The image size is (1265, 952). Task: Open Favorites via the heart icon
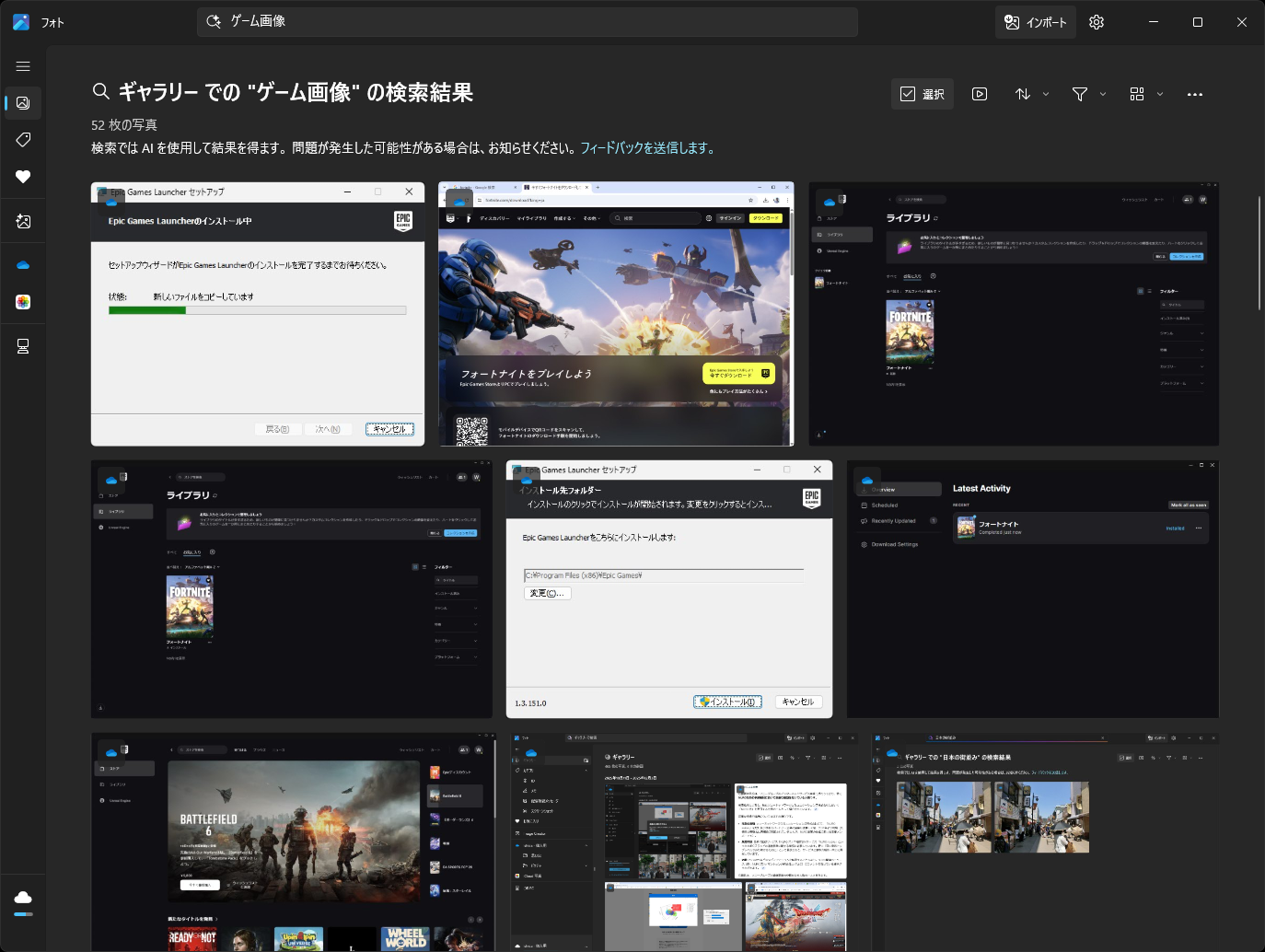click(23, 177)
